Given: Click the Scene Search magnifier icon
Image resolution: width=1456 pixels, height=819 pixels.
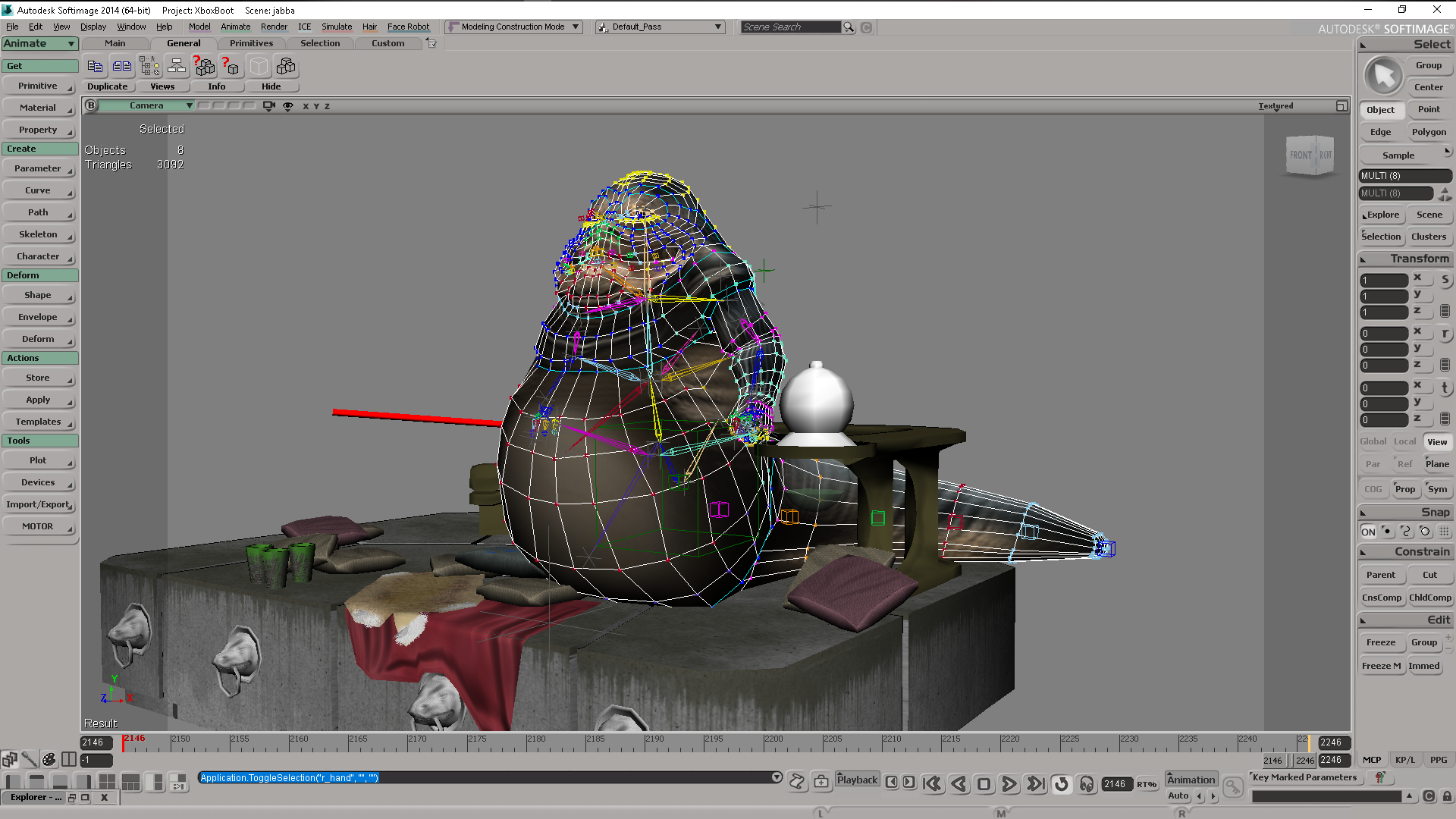Looking at the screenshot, I should pyautogui.click(x=849, y=27).
